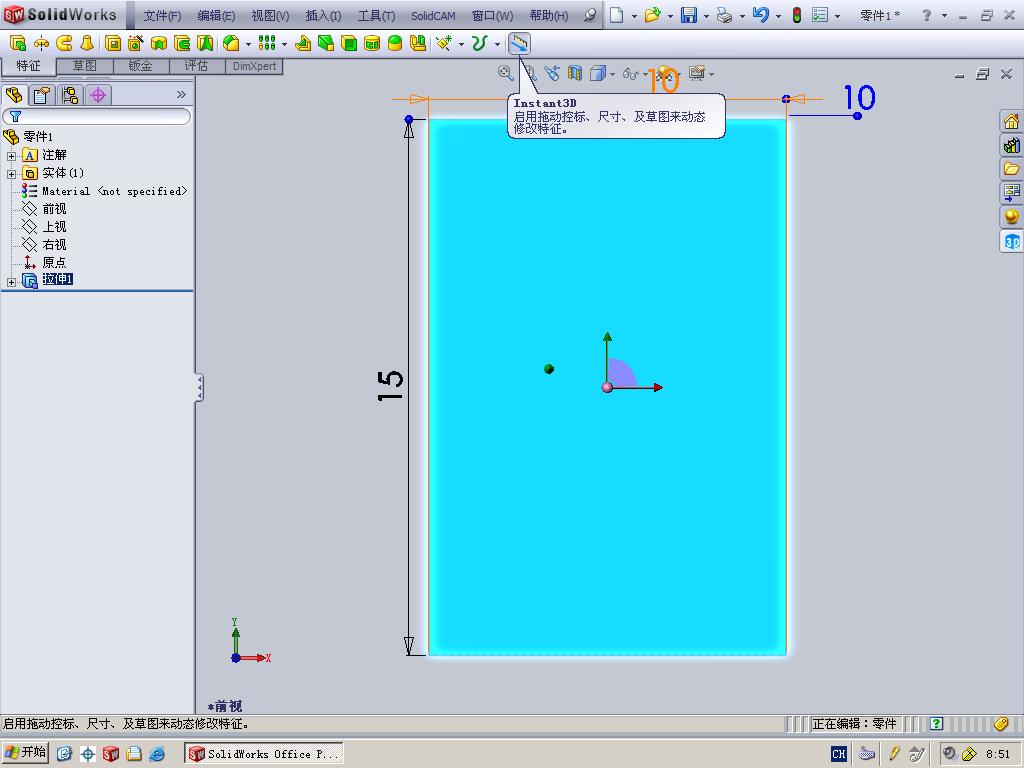Click the Print icon

tap(724, 15)
